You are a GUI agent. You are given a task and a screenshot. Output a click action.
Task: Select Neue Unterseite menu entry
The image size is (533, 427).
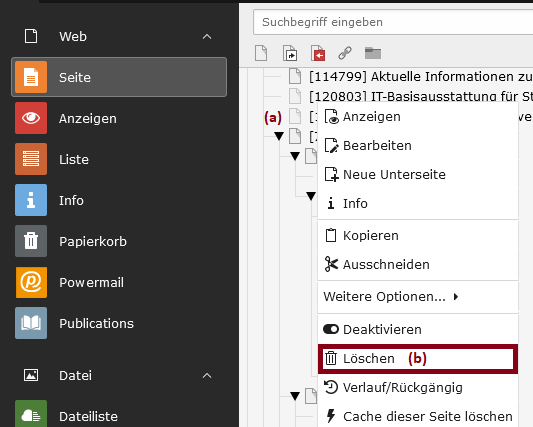pyautogui.click(x=418, y=174)
